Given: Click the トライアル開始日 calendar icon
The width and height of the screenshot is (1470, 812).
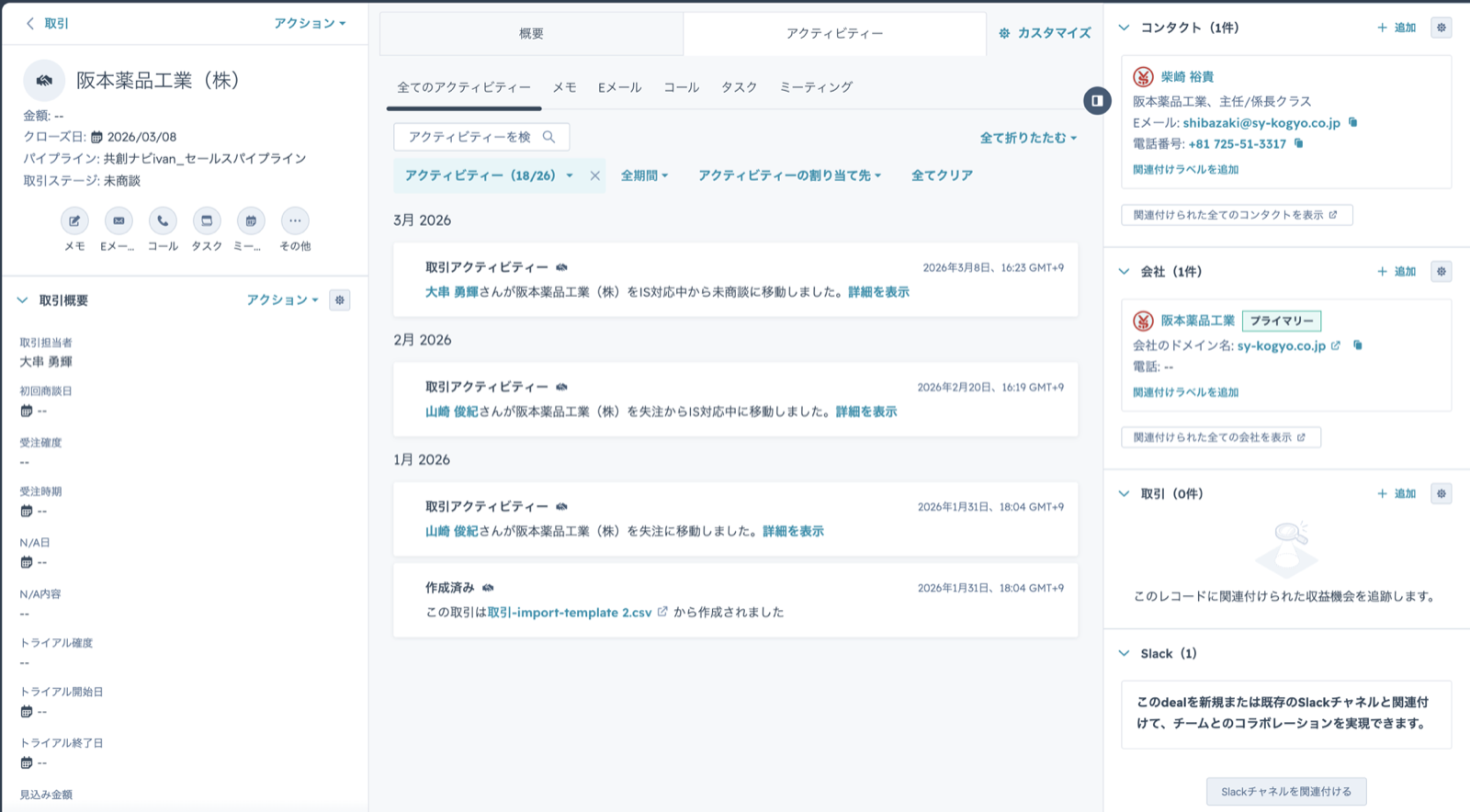Looking at the screenshot, I should point(26,712).
